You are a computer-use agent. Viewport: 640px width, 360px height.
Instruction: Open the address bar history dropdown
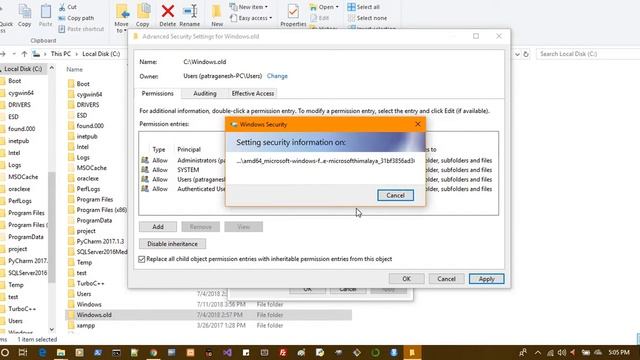tap(517, 54)
